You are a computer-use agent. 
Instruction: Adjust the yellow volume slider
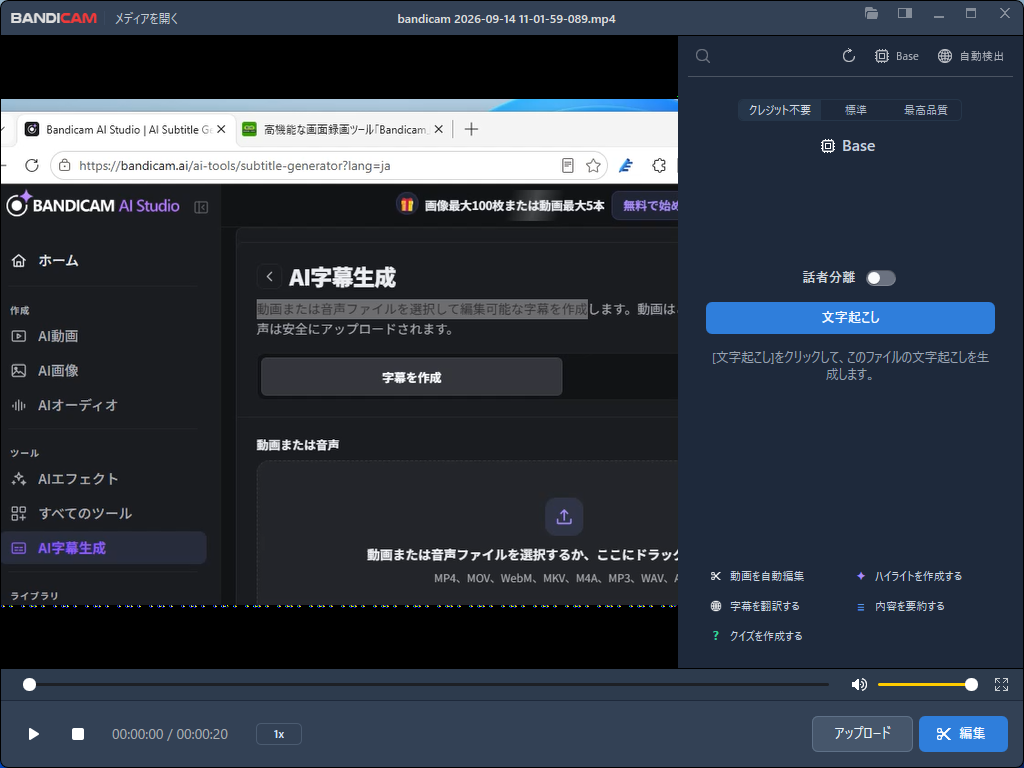pyautogui.click(x=927, y=684)
